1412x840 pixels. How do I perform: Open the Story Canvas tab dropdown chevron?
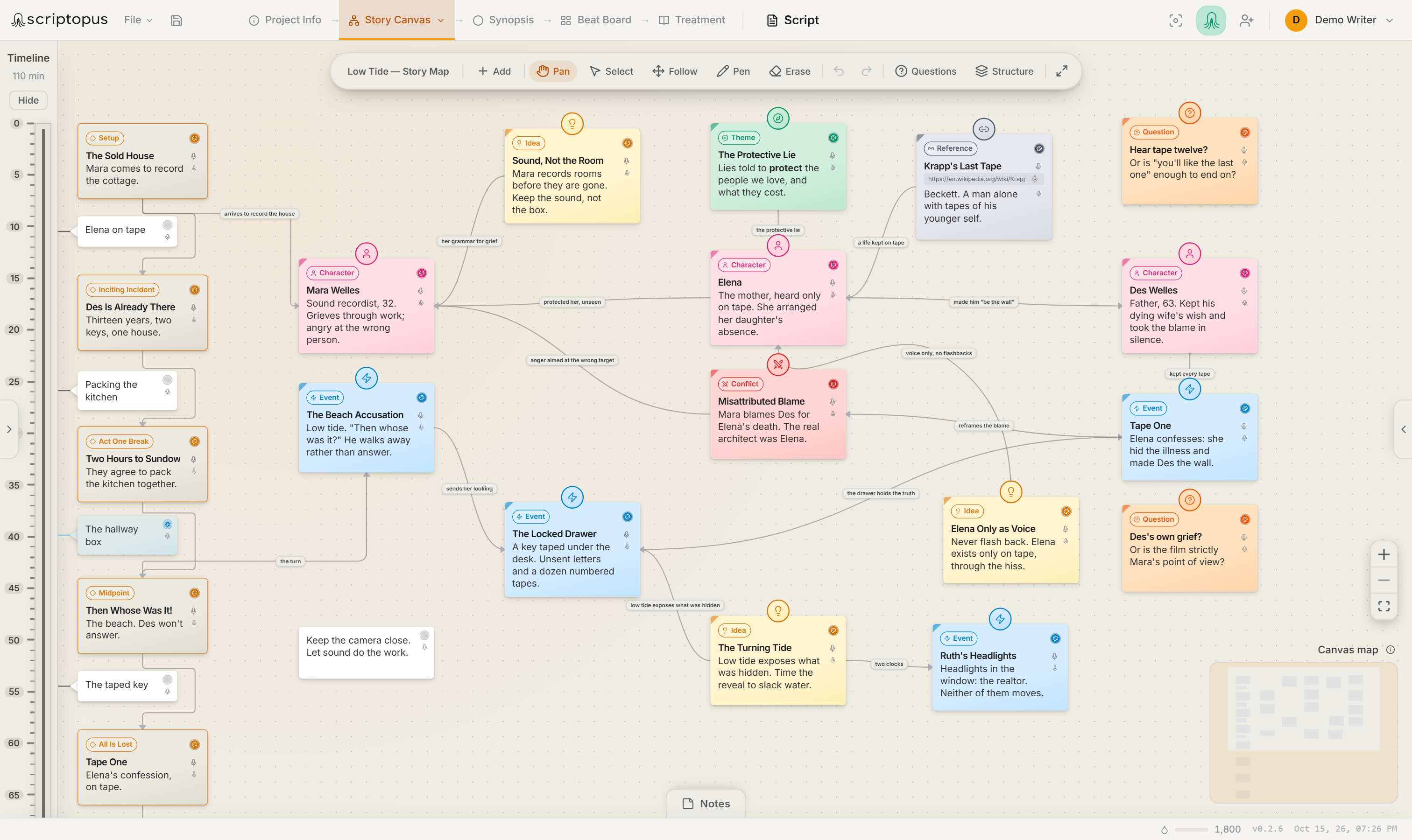pyautogui.click(x=441, y=21)
